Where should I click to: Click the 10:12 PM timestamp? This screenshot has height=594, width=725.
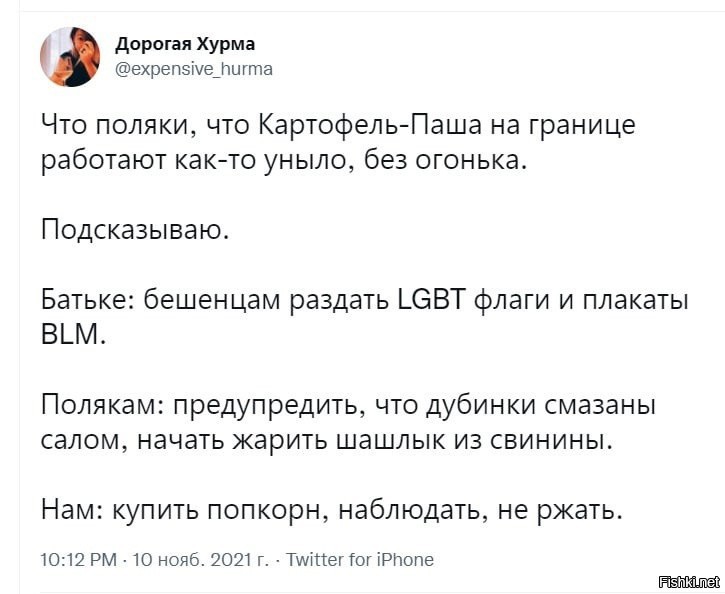(79, 560)
